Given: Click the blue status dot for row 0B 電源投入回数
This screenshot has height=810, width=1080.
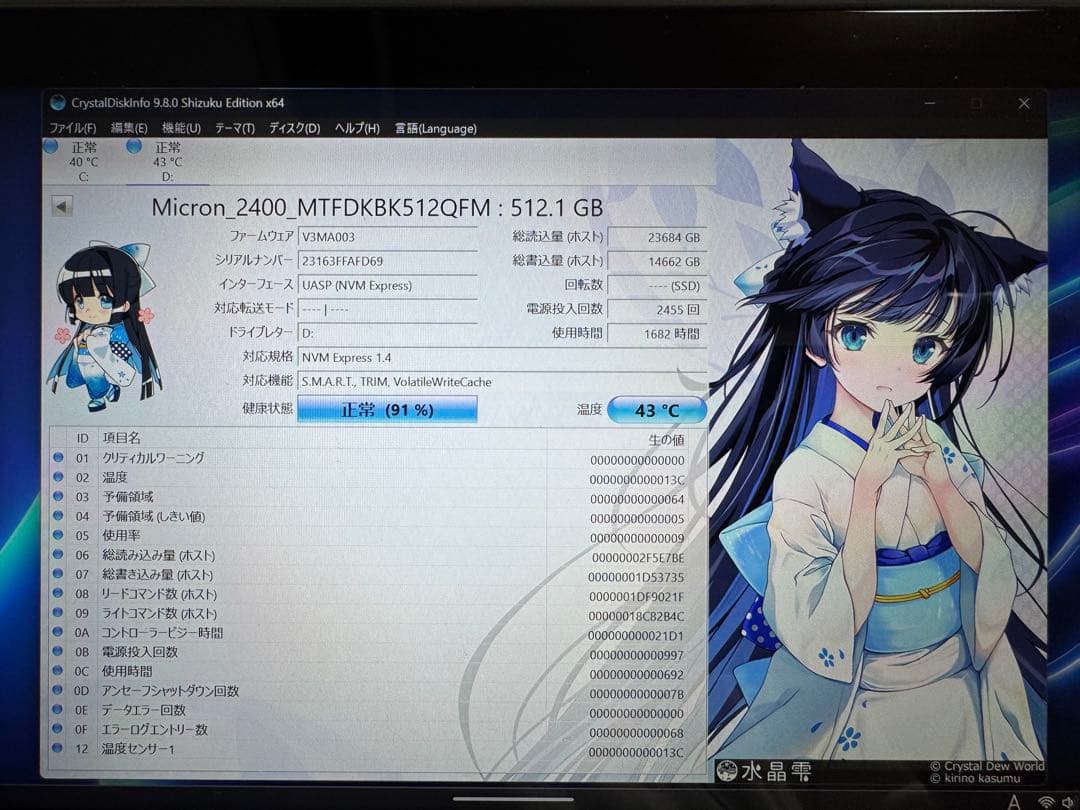Looking at the screenshot, I should [59, 651].
